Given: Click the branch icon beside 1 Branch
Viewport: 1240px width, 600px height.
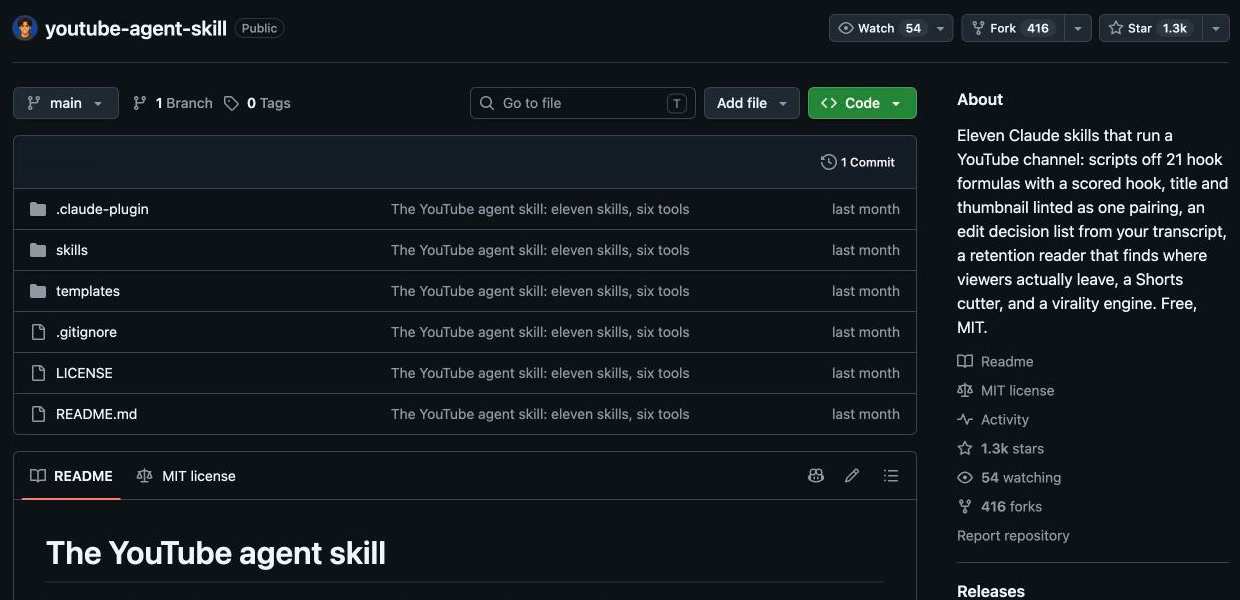Looking at the screenshot, I should [x=140, y=103].
